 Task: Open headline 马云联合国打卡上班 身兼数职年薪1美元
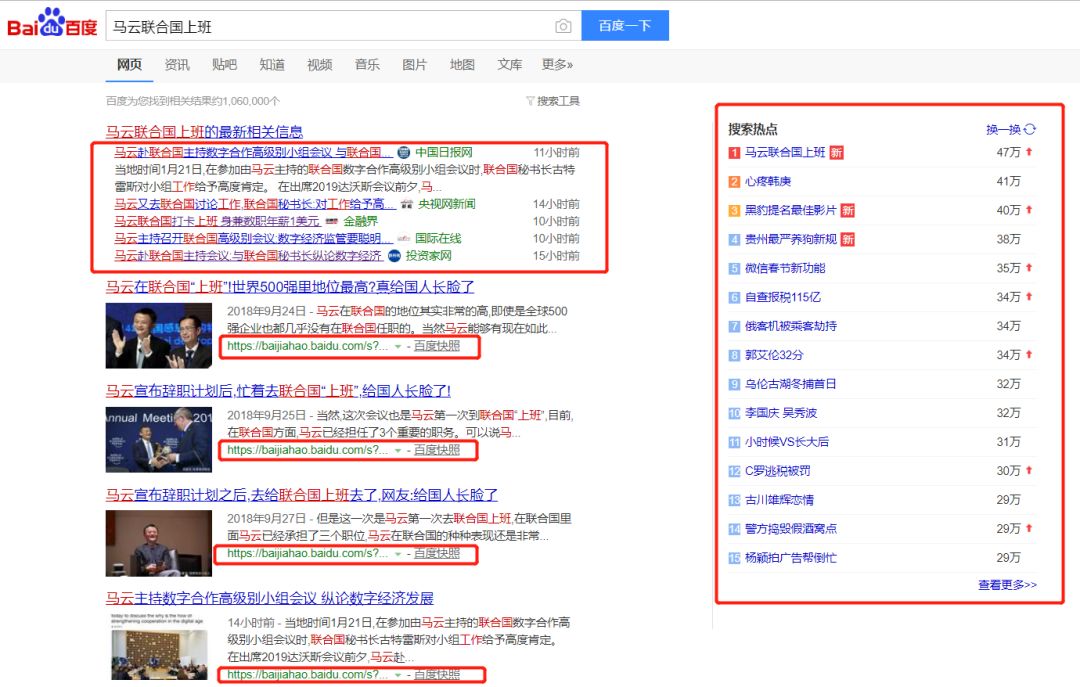(x=217, y=221)
